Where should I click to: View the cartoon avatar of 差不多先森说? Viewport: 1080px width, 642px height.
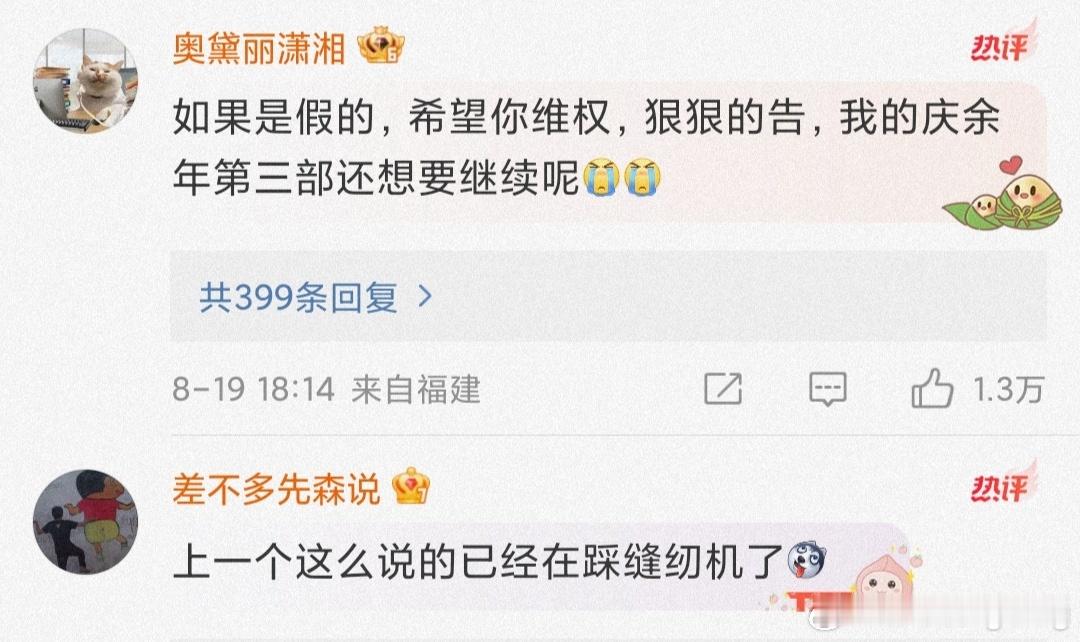(x=85, y=522)
